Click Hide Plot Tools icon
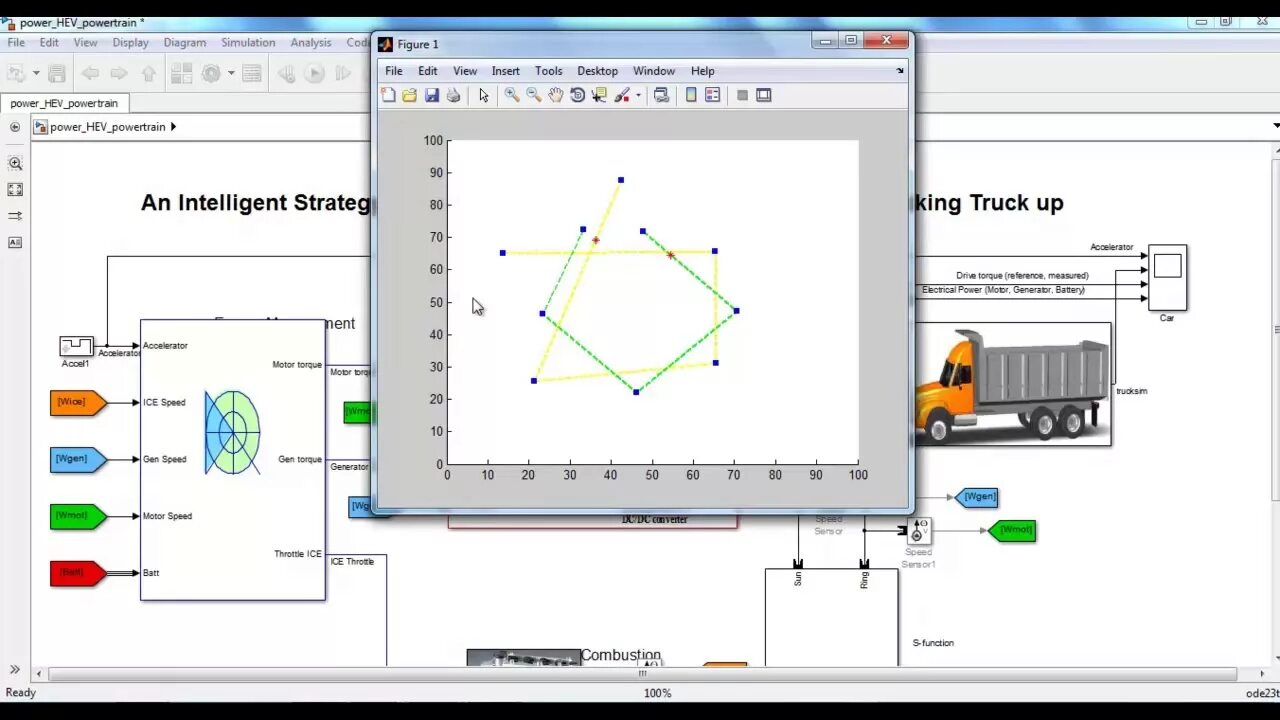Image resolution: width=1280 pixels, height=720 pixels. [742, 95]
